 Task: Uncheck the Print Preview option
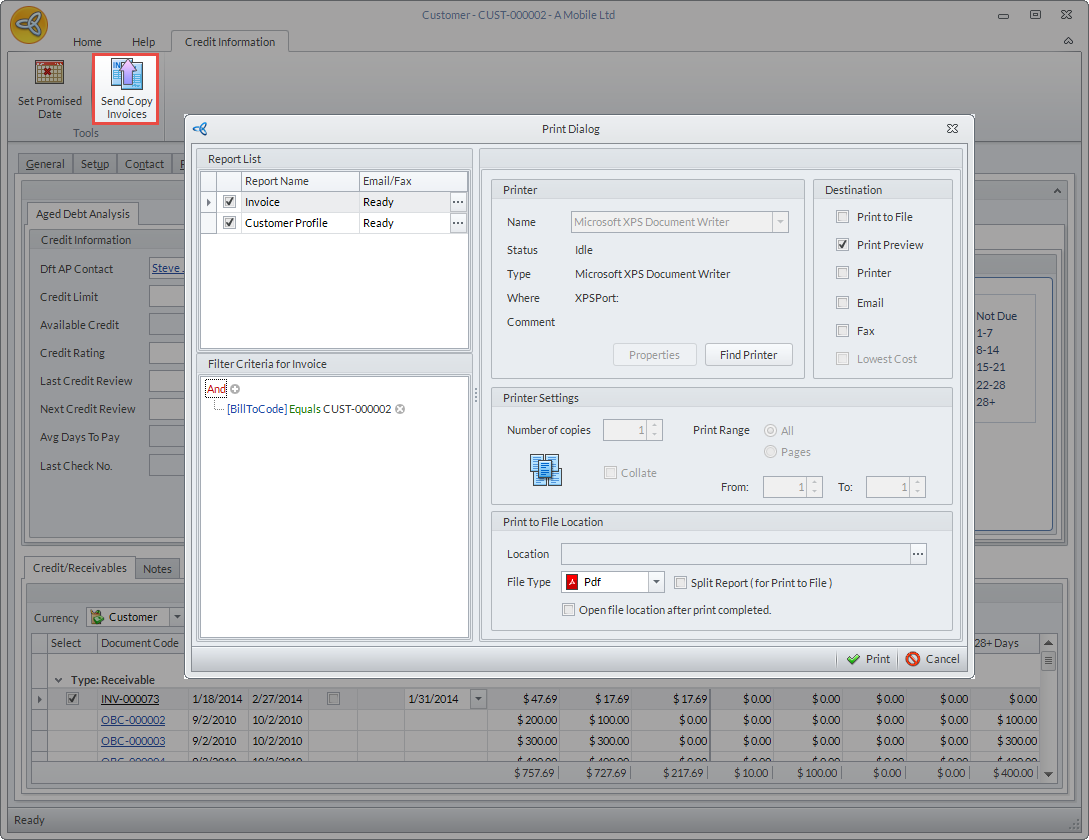pos(843,245)
